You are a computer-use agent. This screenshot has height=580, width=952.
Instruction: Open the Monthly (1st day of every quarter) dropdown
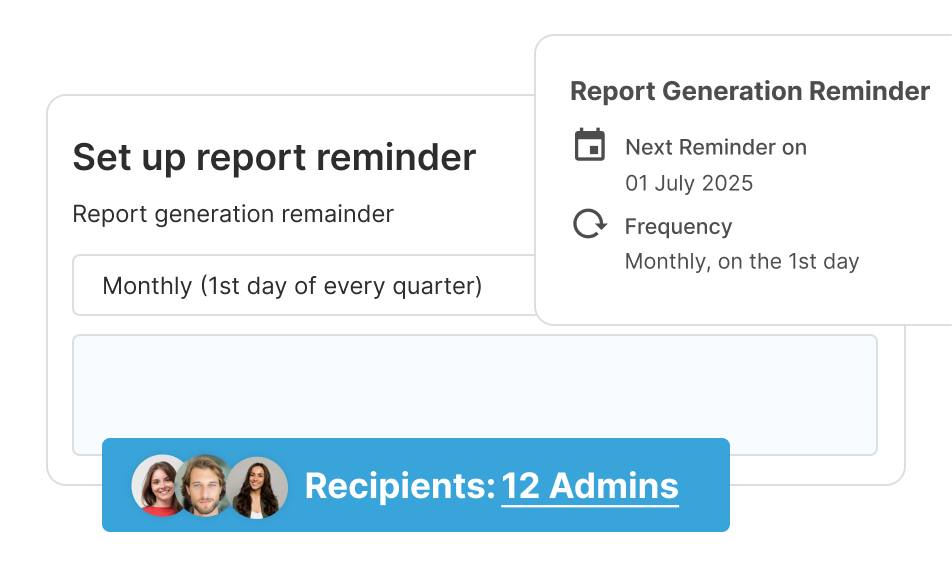[304, 285]
